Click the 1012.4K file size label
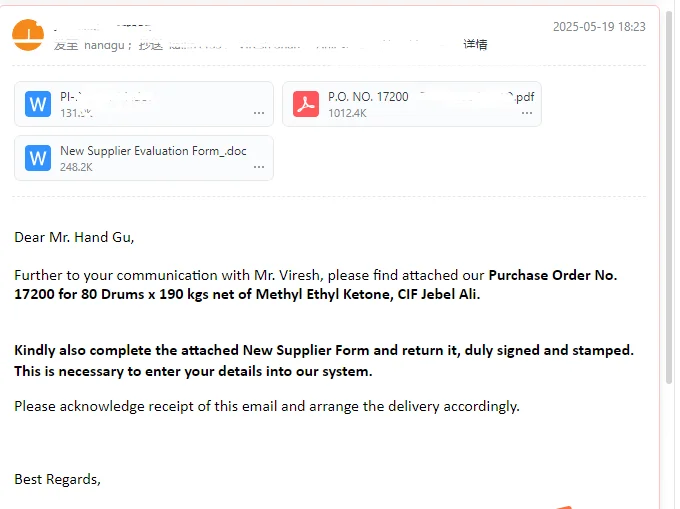Viewport: 680px width, 509px height. (347, 113)
